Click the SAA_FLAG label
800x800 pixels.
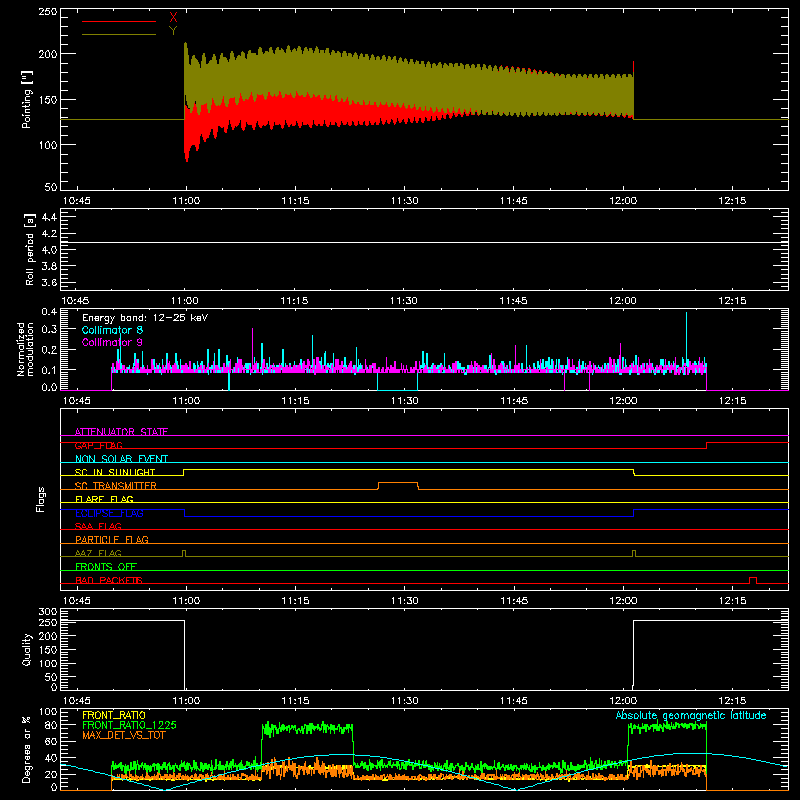[x=98, y=526]
